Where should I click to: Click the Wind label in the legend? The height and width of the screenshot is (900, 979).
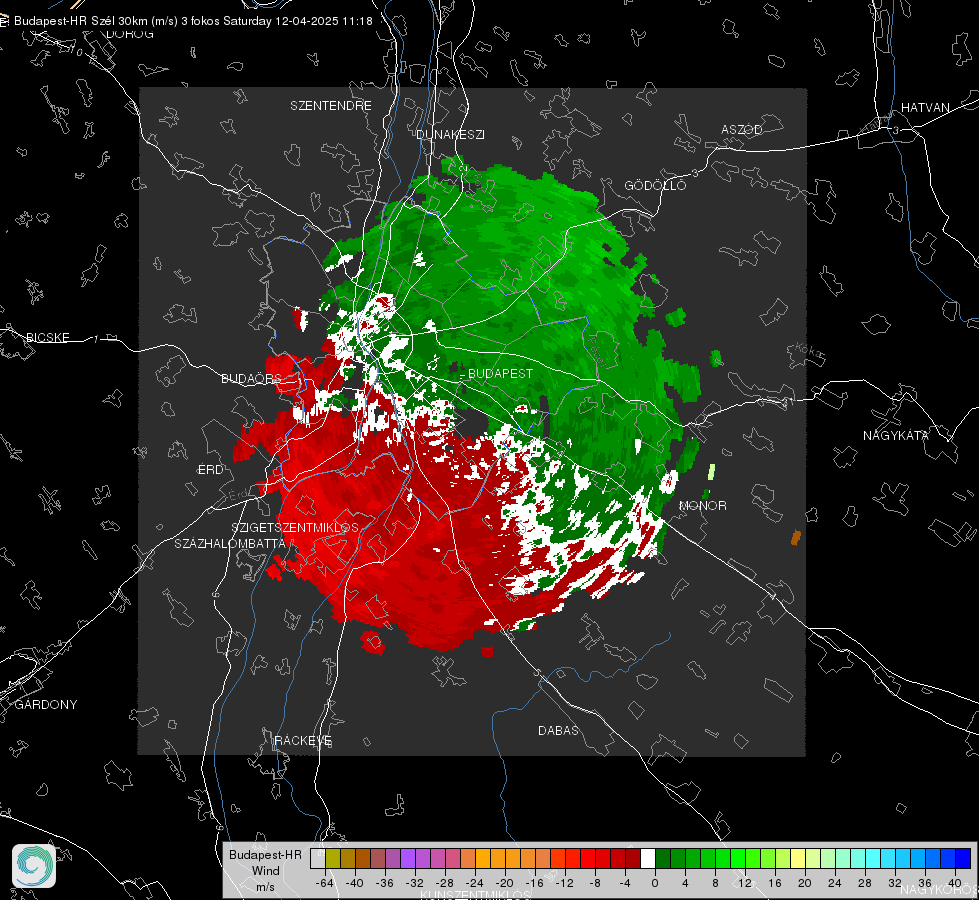click(266, 871)
